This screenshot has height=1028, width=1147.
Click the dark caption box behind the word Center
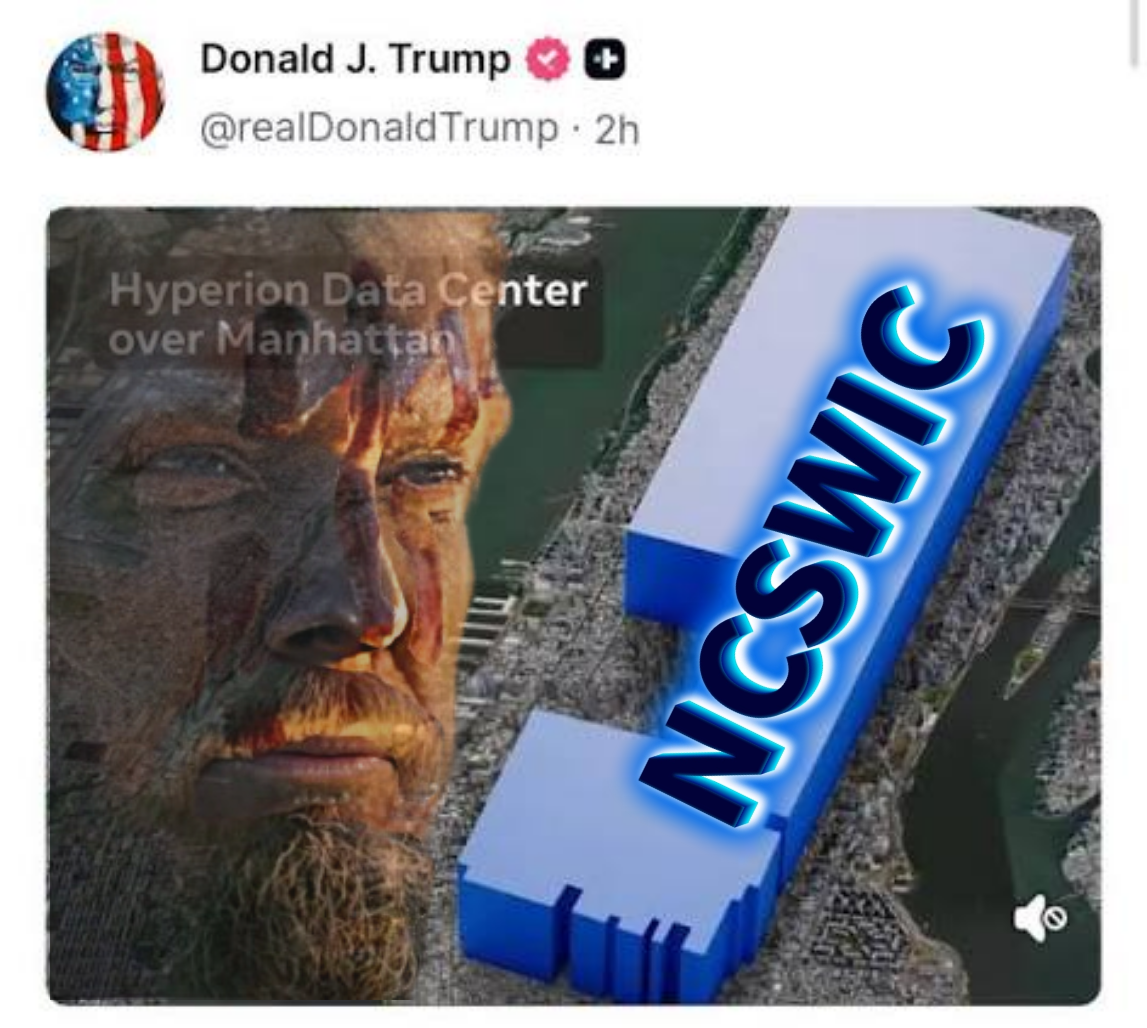(549, 313)
